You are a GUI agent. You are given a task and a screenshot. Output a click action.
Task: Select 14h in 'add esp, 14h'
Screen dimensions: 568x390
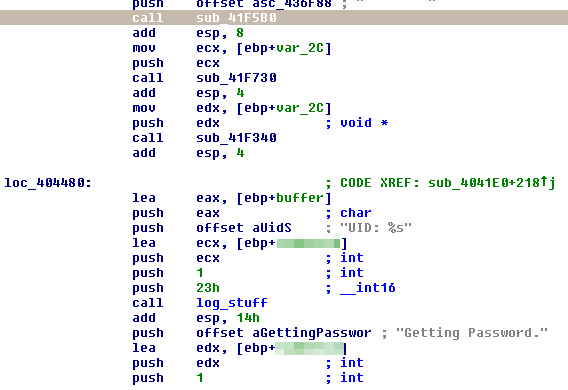pos(248,318)
